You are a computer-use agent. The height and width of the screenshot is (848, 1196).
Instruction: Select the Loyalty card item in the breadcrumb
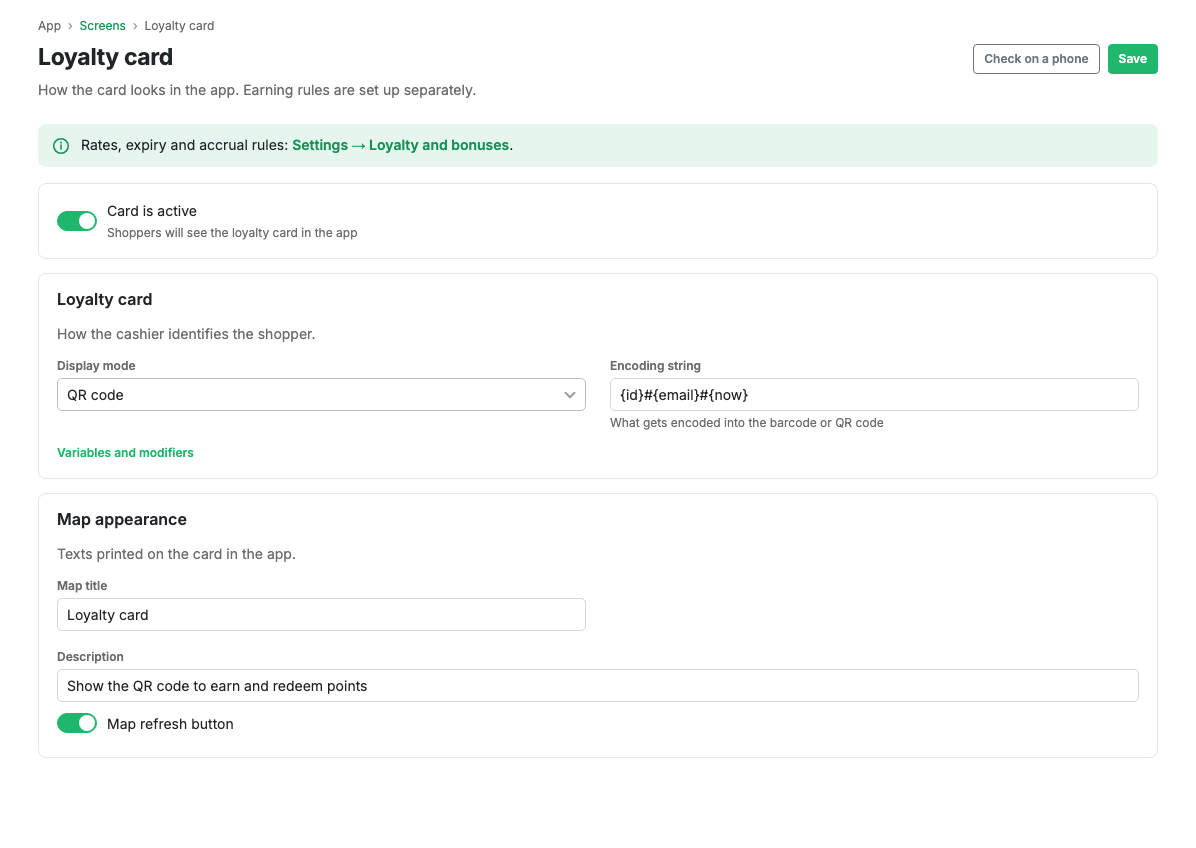tap(179, 26)
